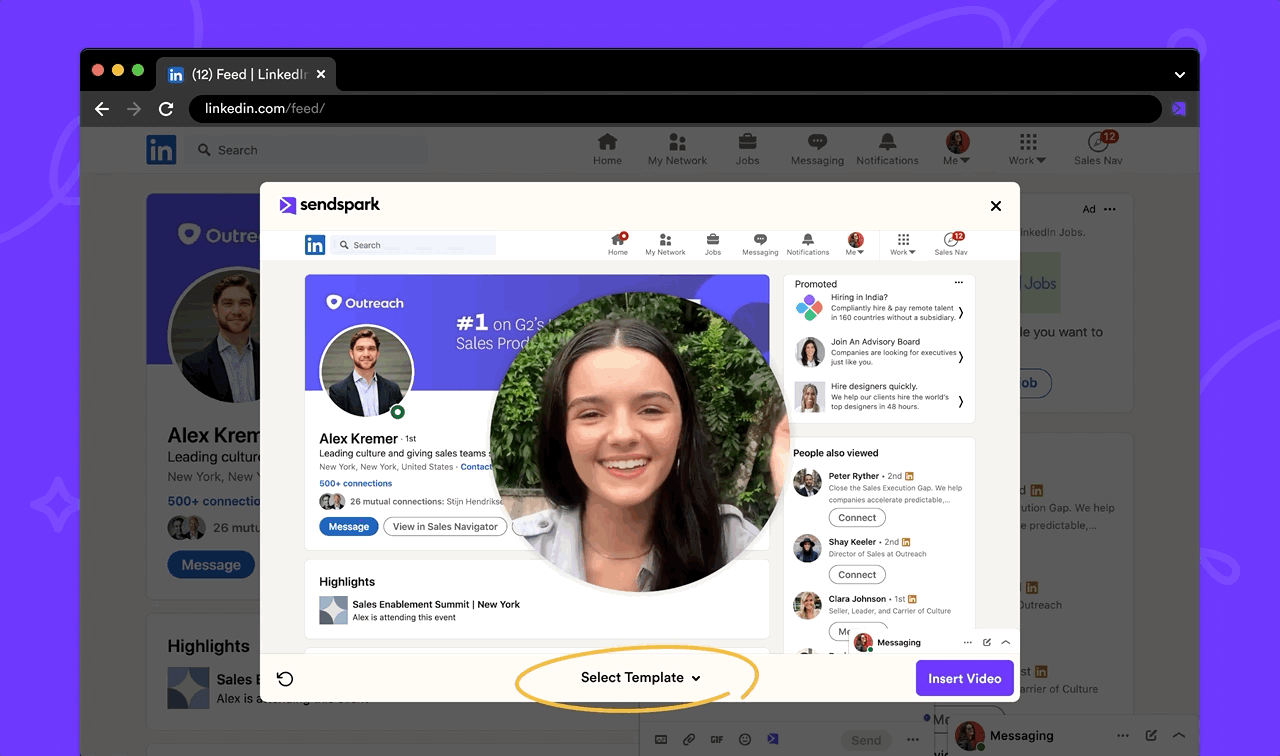Screen dimensions: 1280x756
Task: Expand the bottom Messaging bar with the chevron
Action: pyautogui.click(x=1179, y=736)
